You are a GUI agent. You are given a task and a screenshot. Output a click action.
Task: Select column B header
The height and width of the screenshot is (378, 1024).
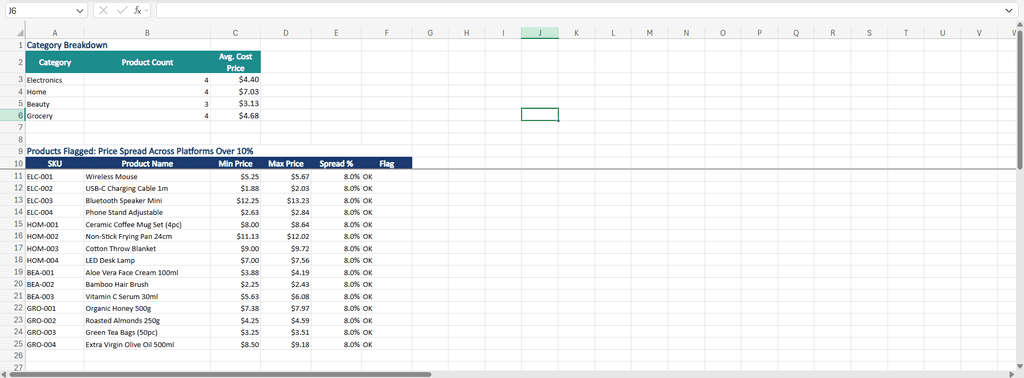[147, 33]
